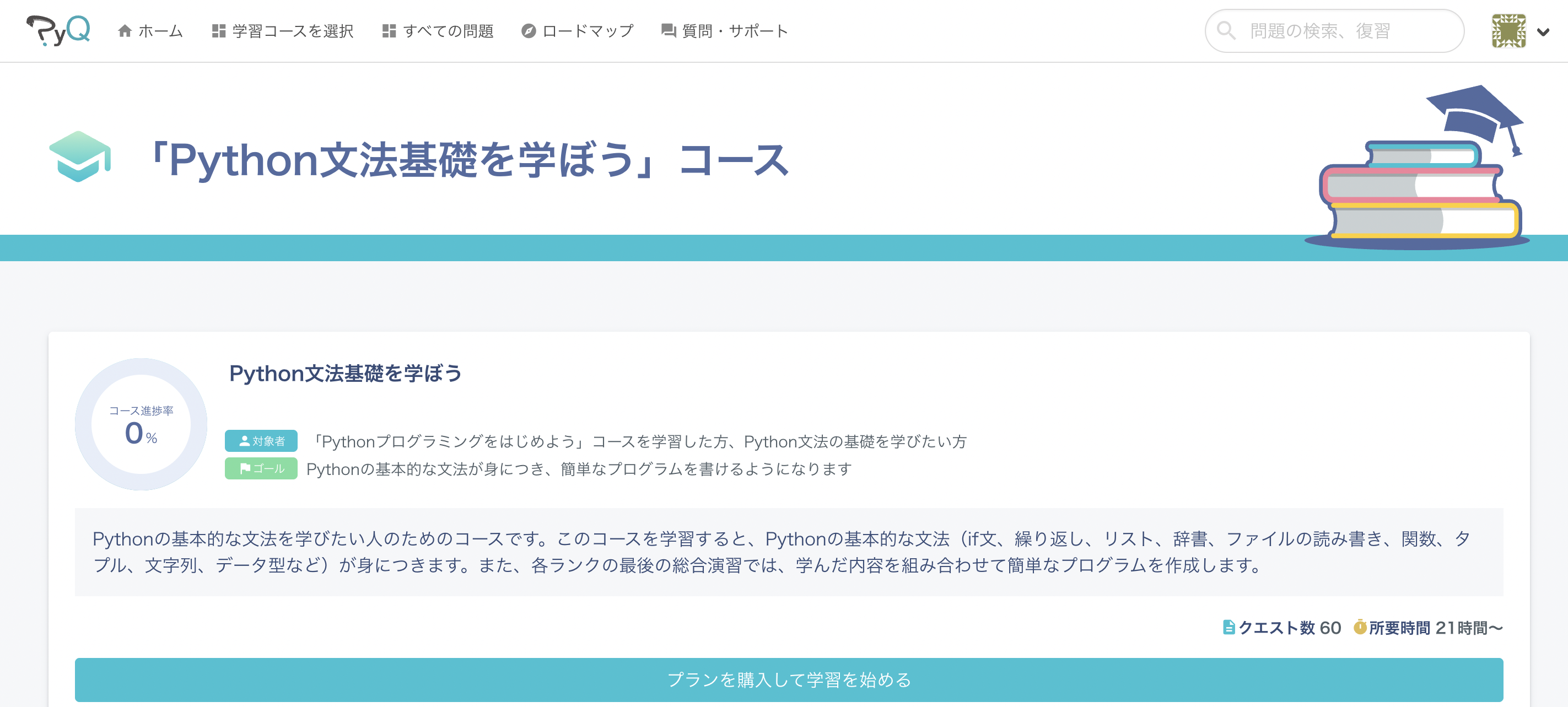Image resolution: width=1568 pixels, height=707 pixels.
Task: Click the PyQ logo
Action: [x=58, y=30]
